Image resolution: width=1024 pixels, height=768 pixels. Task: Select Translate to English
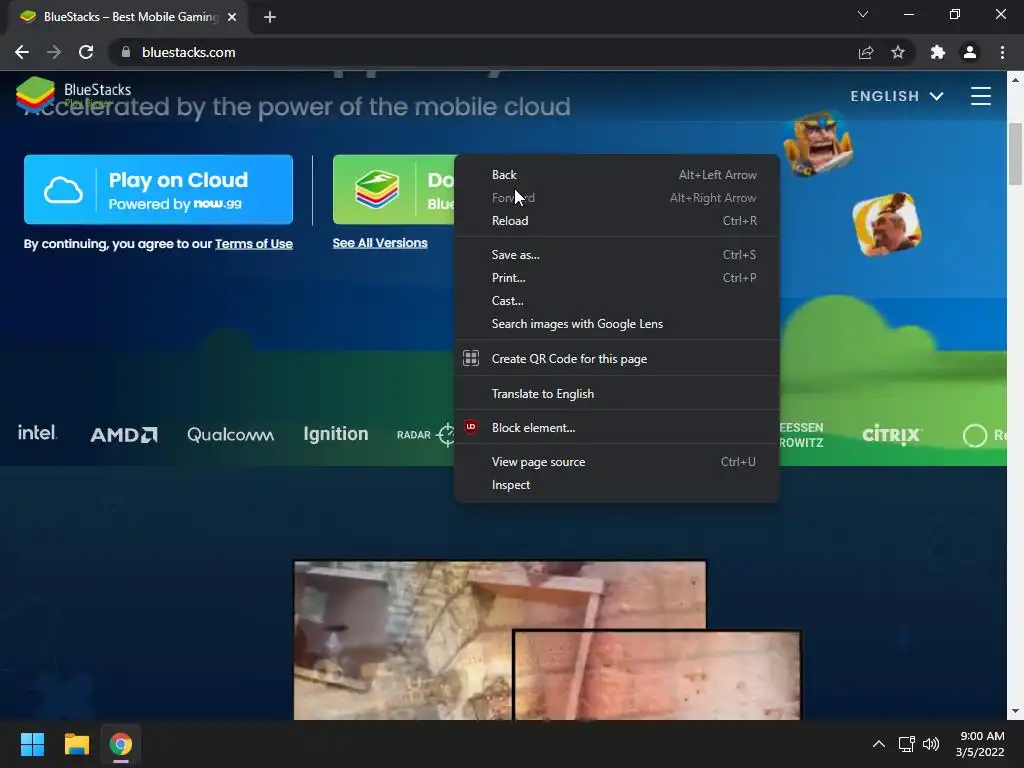(616, 394)
